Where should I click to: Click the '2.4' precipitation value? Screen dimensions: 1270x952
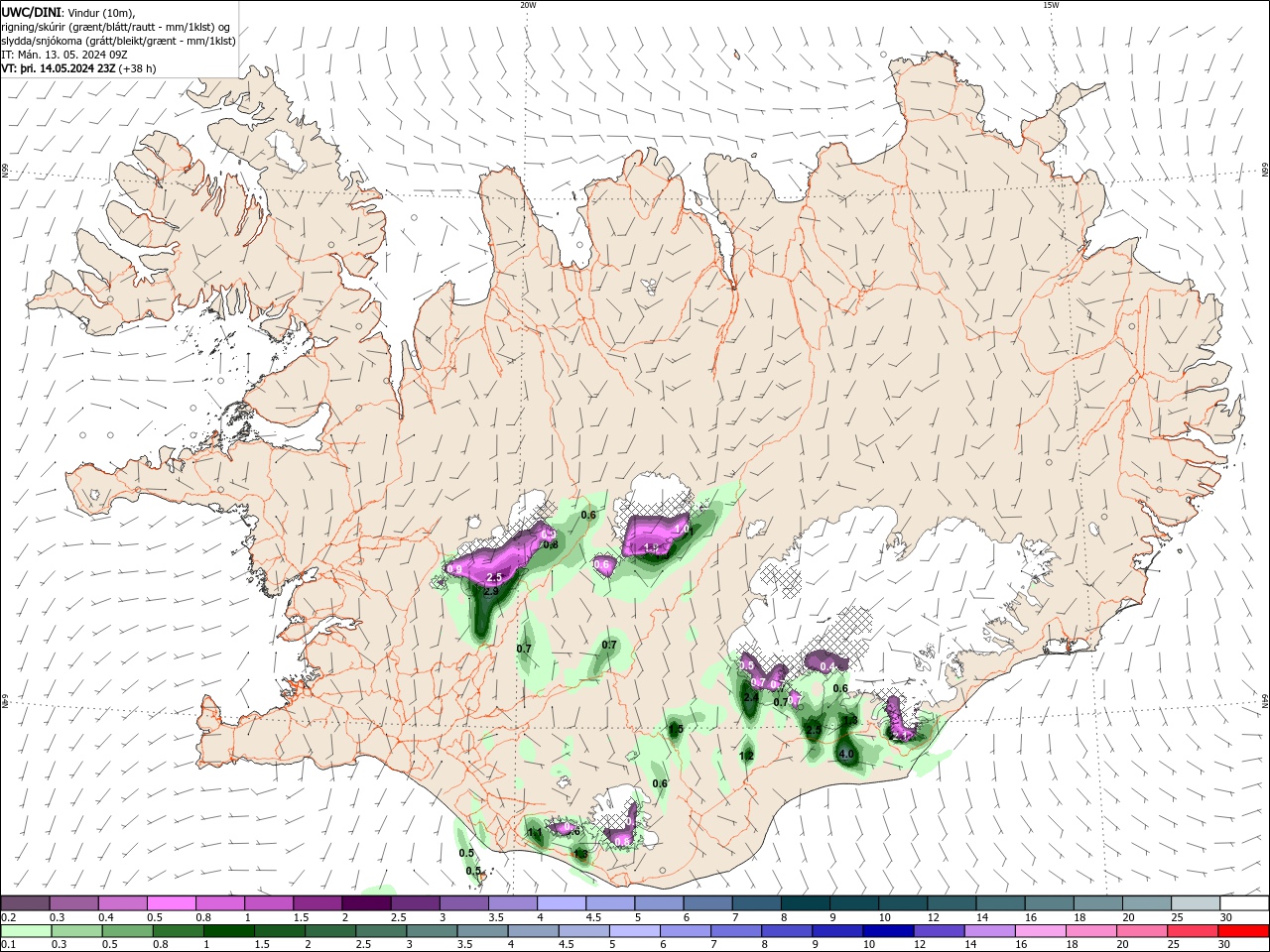[x=750, y=698]
